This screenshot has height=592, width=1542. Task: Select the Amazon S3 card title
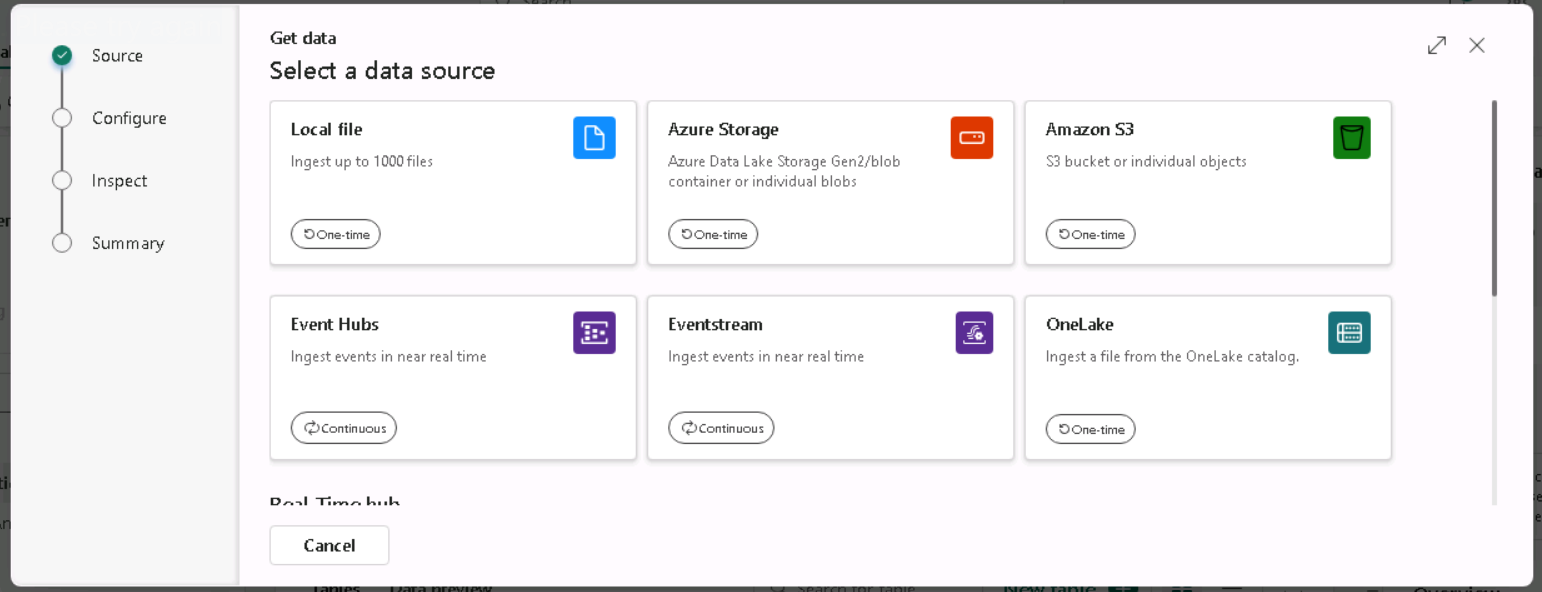pyautogui.click(x=1090, y=129)
